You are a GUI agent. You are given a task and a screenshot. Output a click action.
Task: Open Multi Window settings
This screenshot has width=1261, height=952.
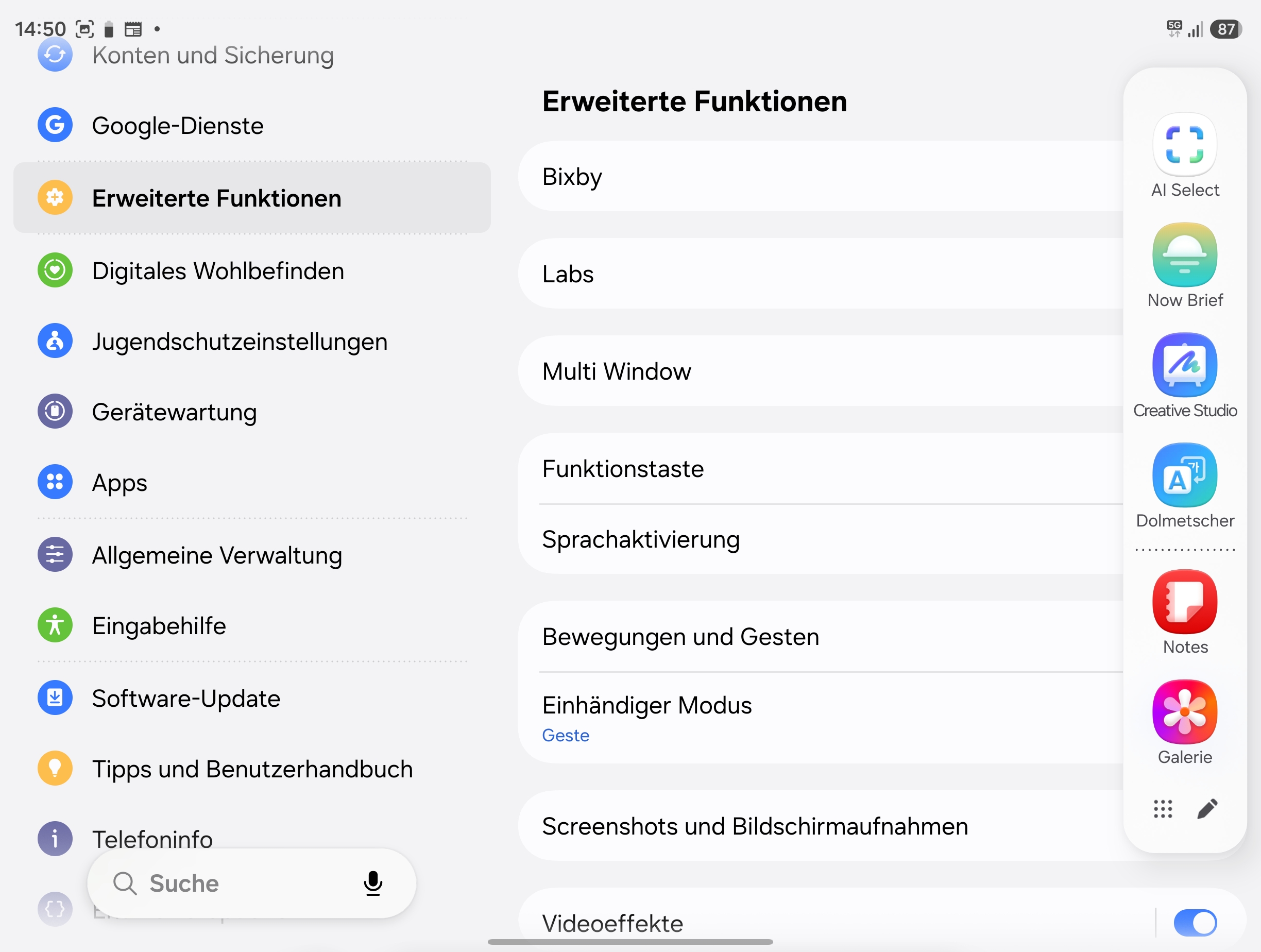tap(821, 371)
